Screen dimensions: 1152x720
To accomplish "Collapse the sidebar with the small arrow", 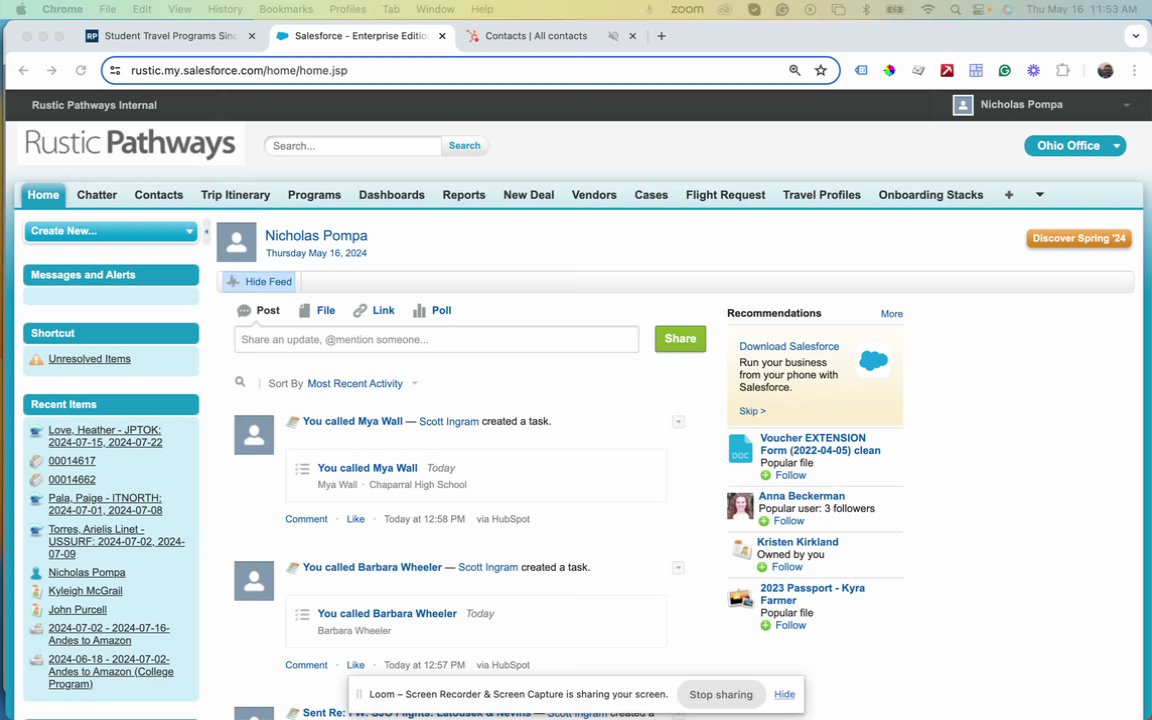I will pos(206,231).
